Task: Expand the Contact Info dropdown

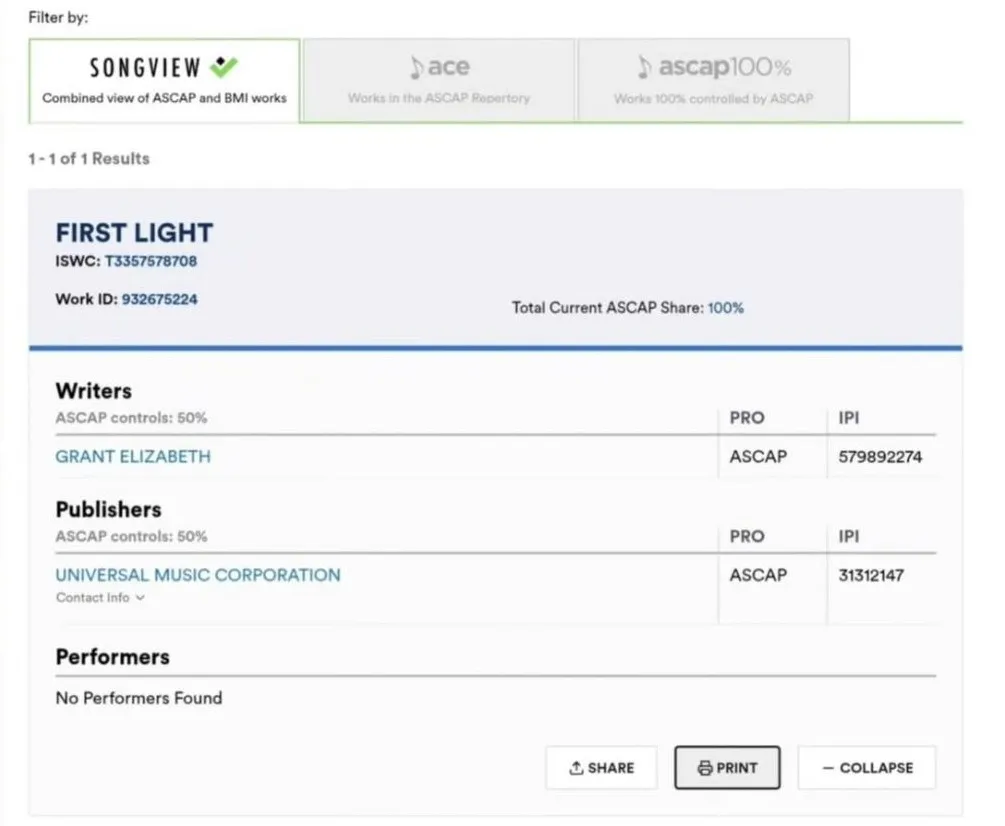Action: 100,598
